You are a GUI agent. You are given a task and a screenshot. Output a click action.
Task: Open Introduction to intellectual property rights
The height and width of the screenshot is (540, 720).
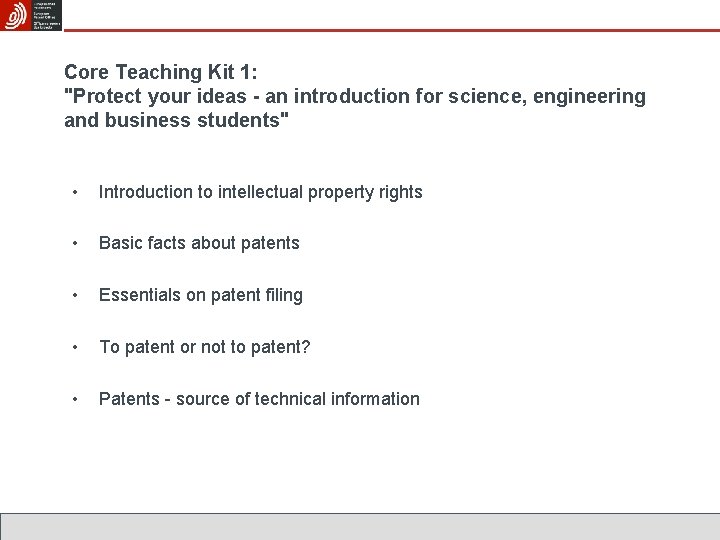pos(260,192)
